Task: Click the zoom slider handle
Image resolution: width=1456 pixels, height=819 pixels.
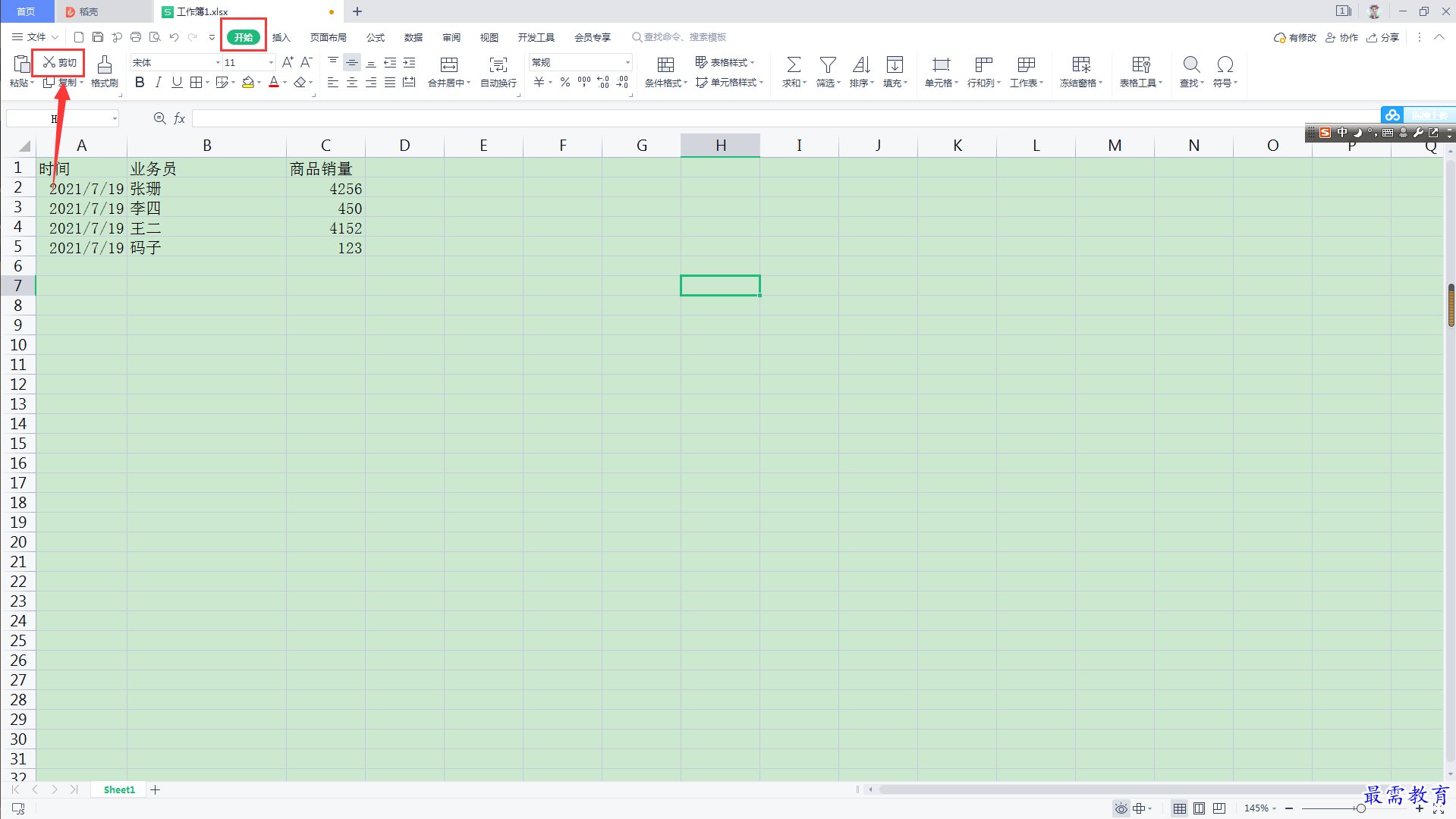Action: tap(1360, 808)
